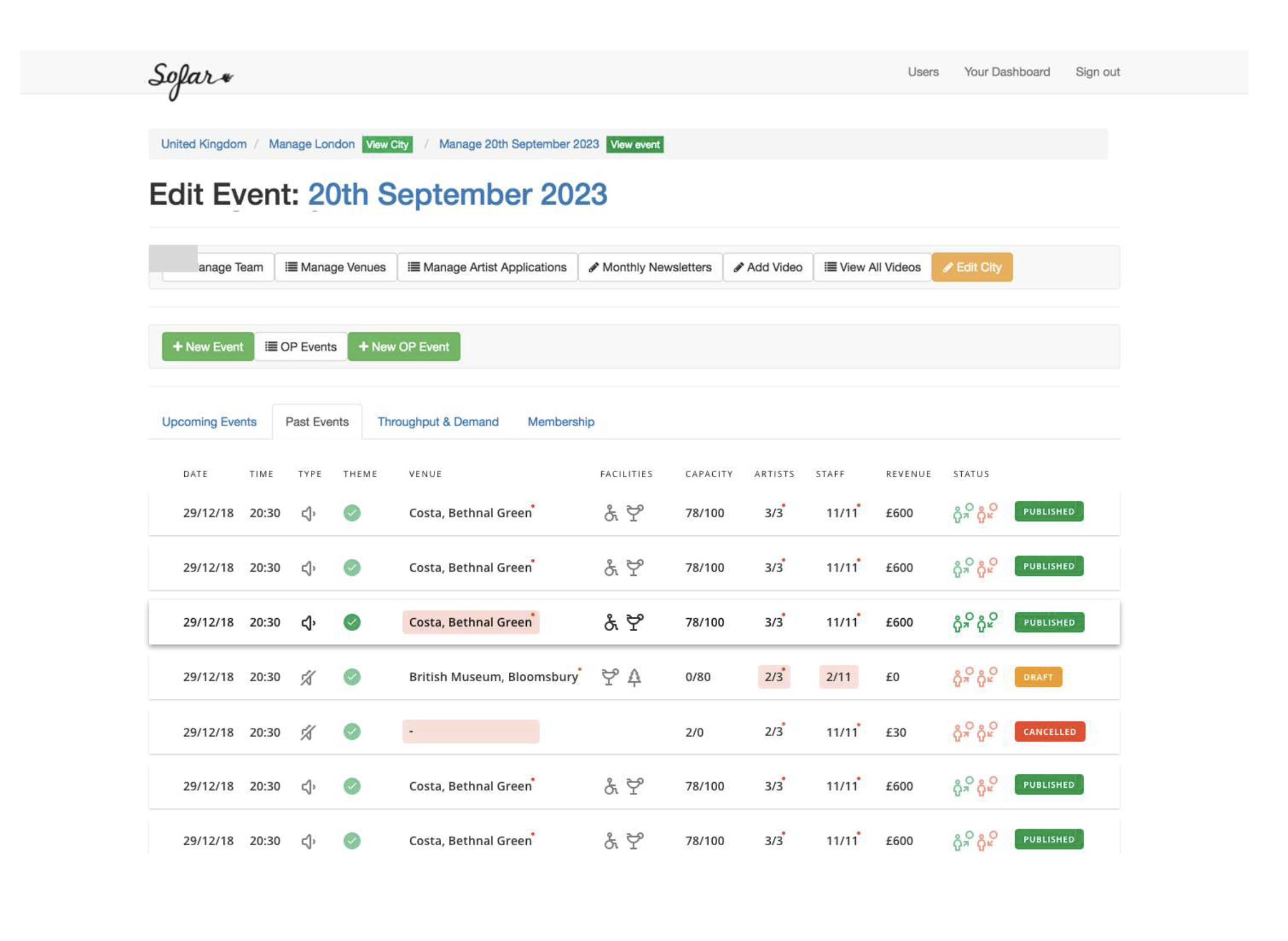Click the green View event badge
Screen dimensions: 1288x941
pyautogui.click(x=635, y=145)
